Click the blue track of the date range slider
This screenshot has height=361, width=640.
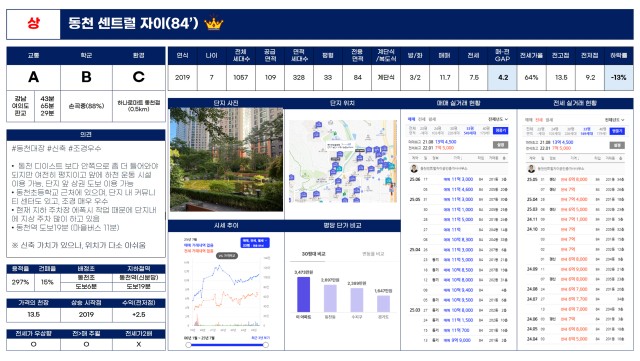tap(227, 345)
